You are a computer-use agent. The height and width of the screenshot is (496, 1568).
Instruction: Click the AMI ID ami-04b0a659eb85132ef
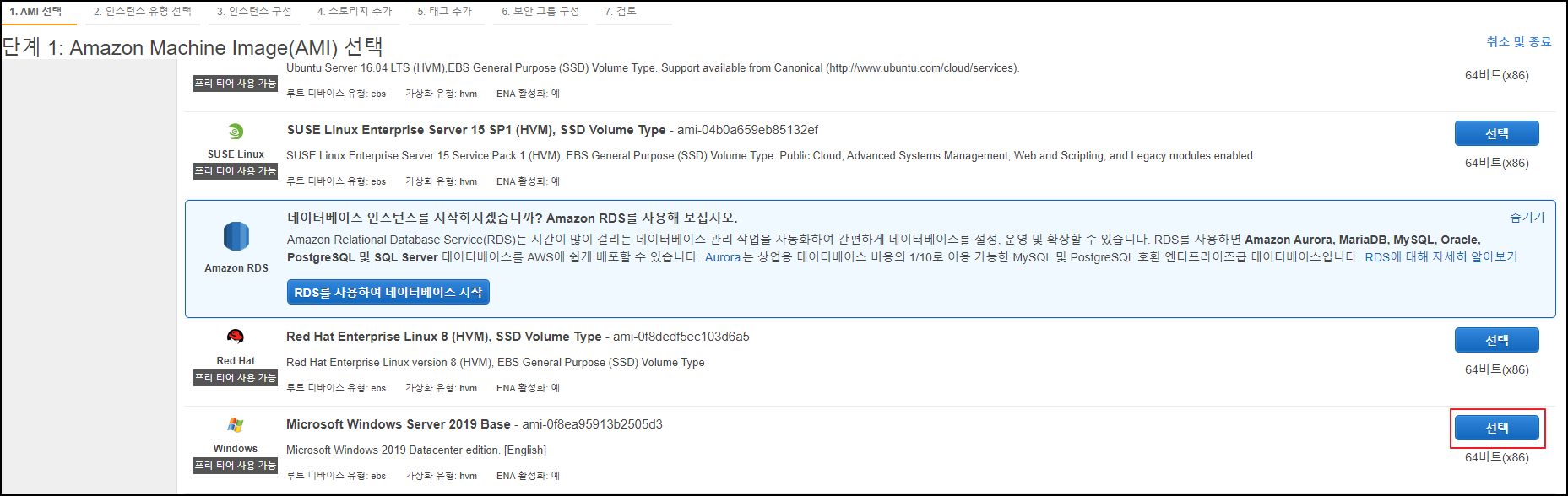click(747, 130)
